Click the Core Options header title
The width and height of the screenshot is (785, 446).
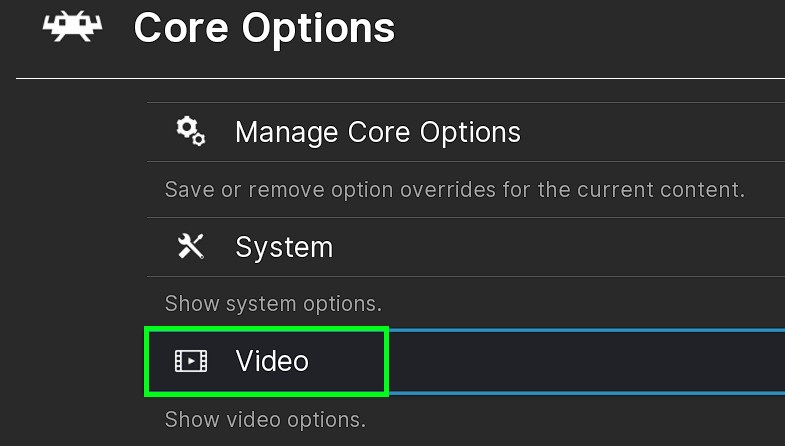[264, 28]
